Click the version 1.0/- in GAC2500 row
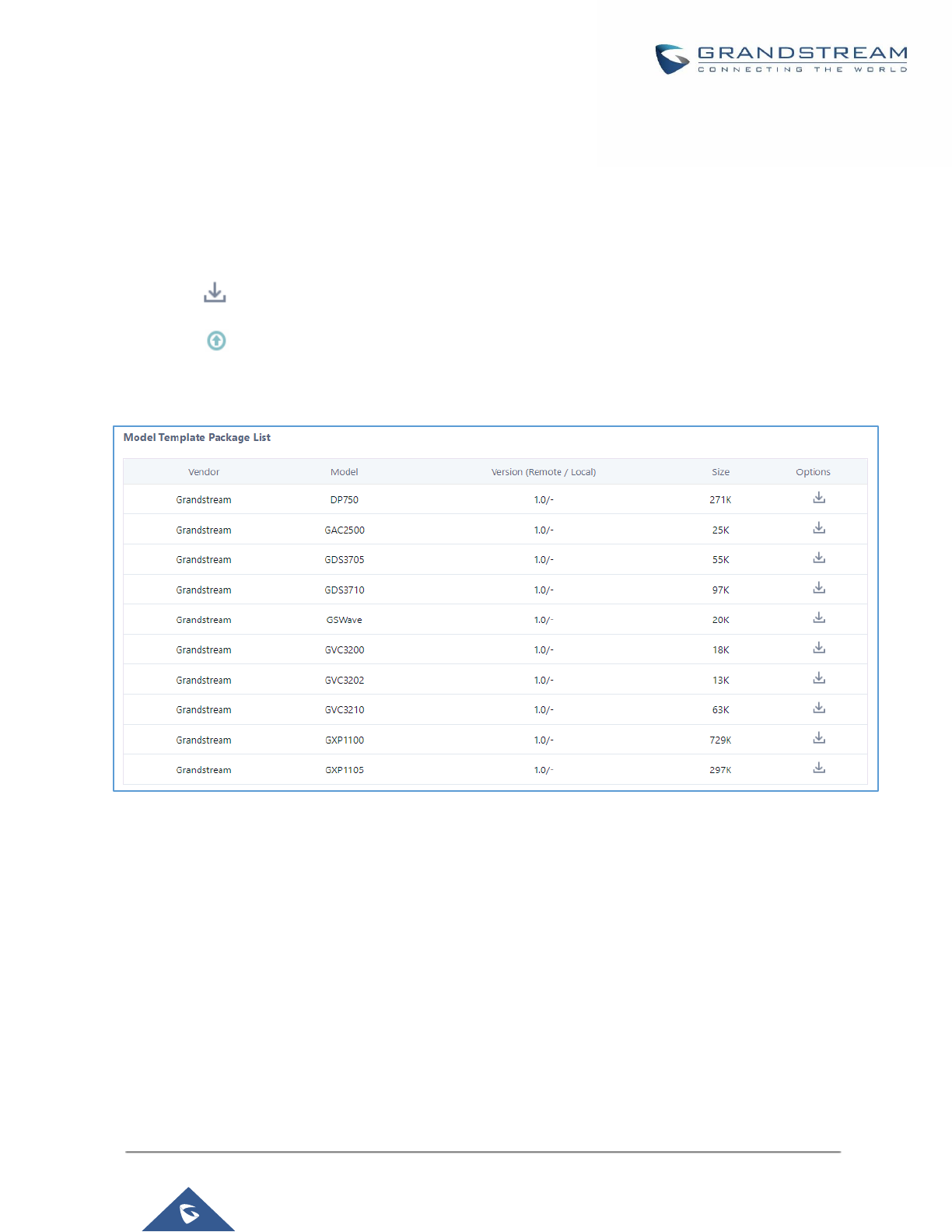This screenshot has width=952, height=1232. (x=544, y=530)
